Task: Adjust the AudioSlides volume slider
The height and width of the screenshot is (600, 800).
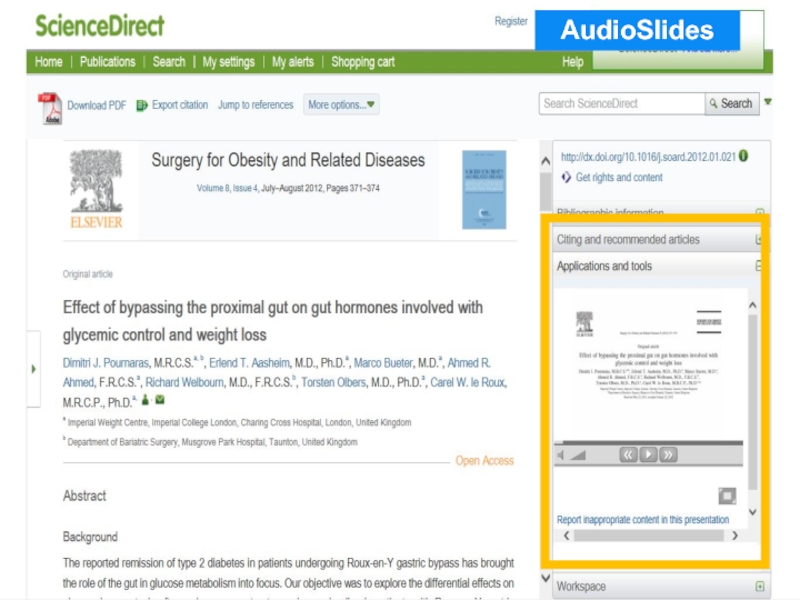Action: 578,455
